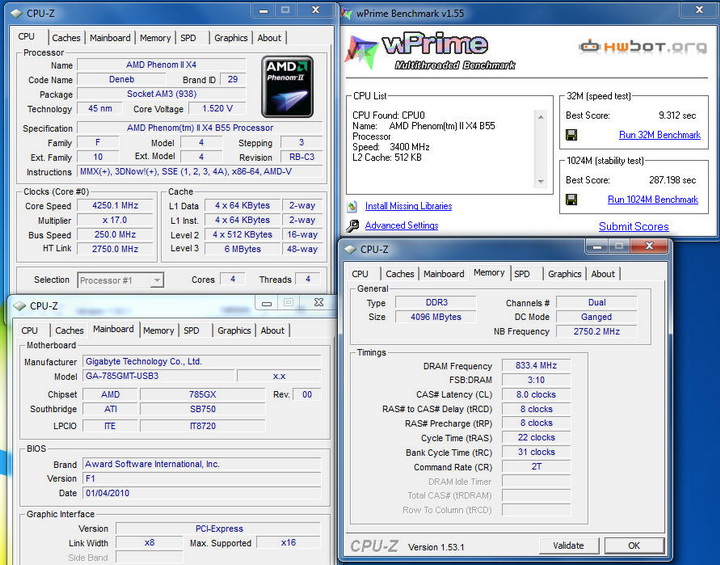
Task: Click the Core Voltage value 1.520 V
Action: (x=217, y=108)
